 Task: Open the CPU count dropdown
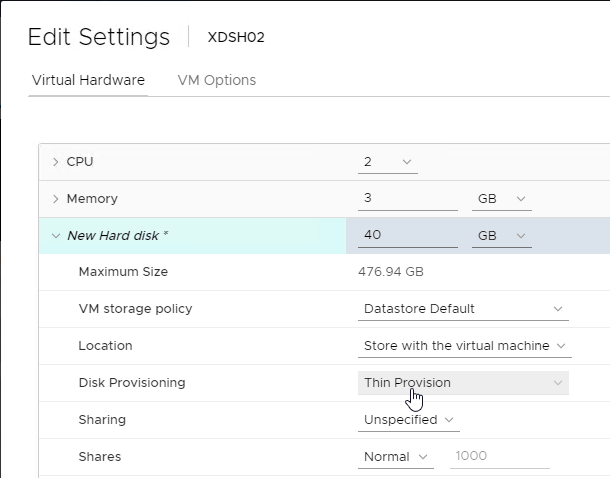pyautogui.click(x=388, y=162)
